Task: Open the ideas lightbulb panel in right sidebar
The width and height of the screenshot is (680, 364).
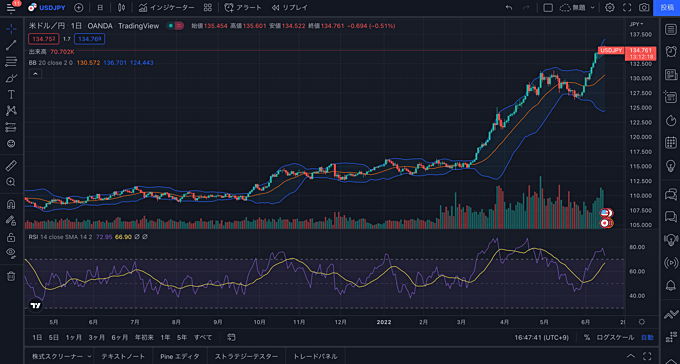Action: point(670,166)
